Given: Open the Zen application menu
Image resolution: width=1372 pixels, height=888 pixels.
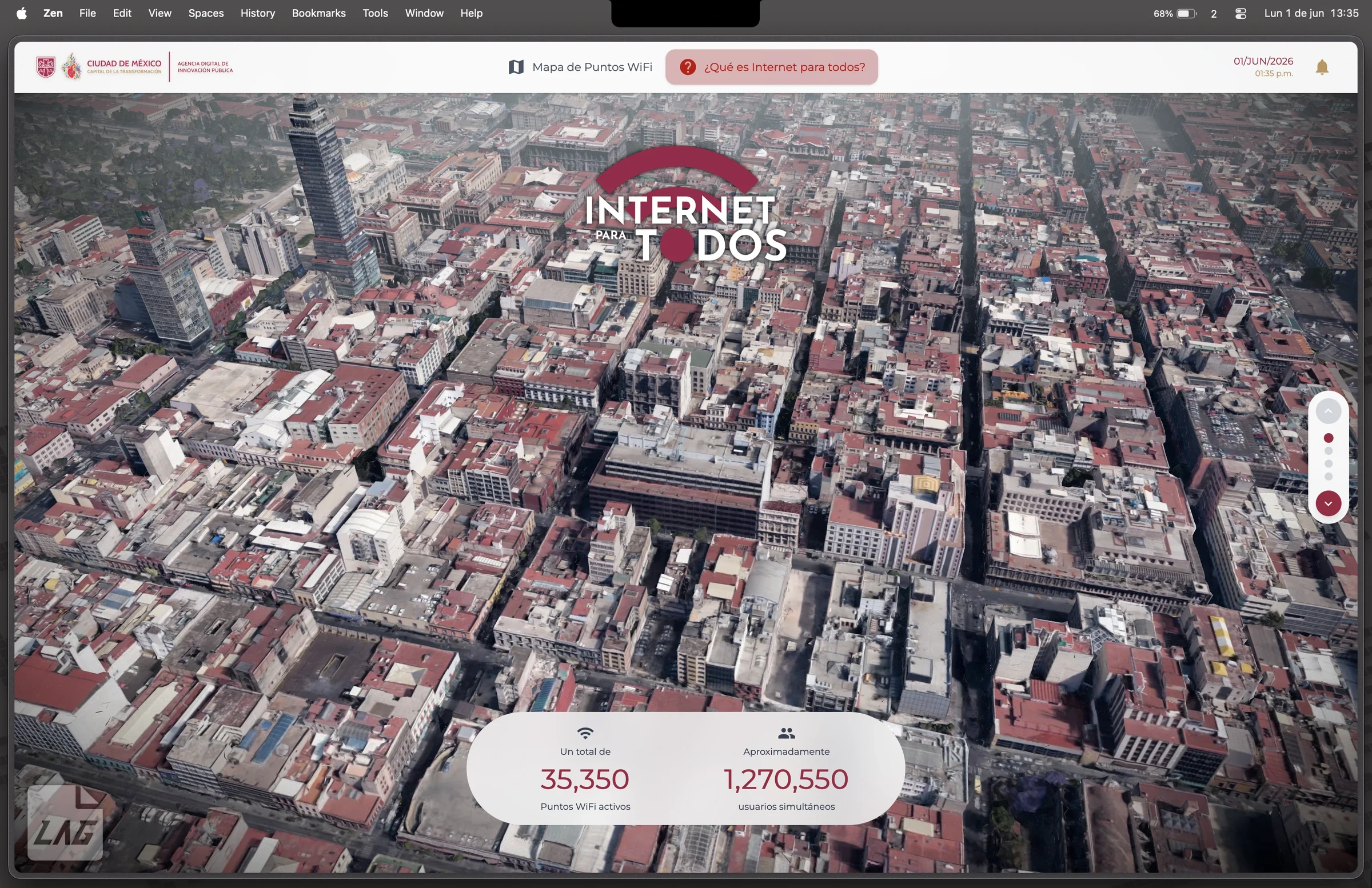Looking at the screenshot, I should (53, 13).
